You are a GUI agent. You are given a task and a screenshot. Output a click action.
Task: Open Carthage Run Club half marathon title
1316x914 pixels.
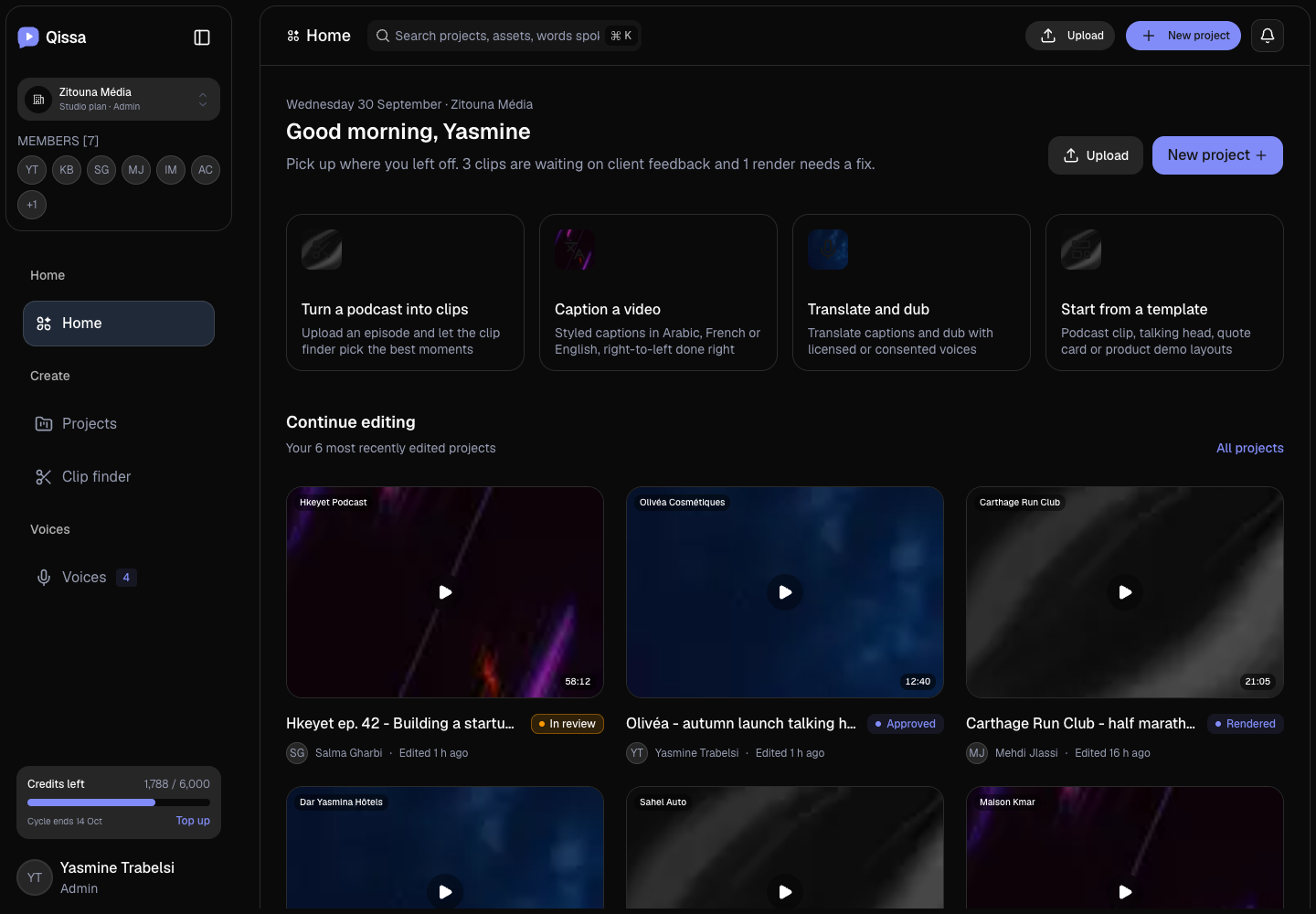(x=1081, y=724)
